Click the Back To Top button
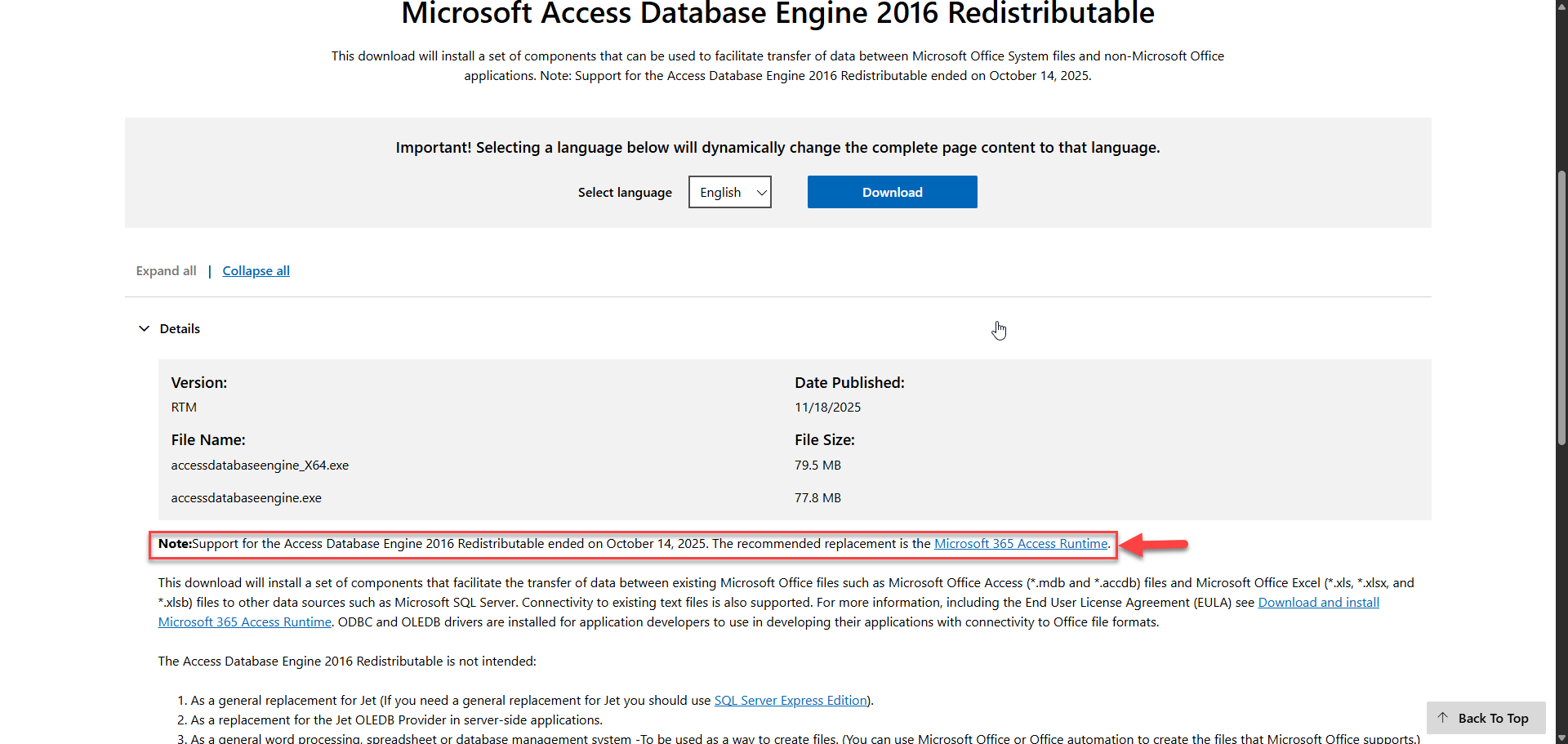The height and width of the screenshot is (744, 1568). point(1486,718)
